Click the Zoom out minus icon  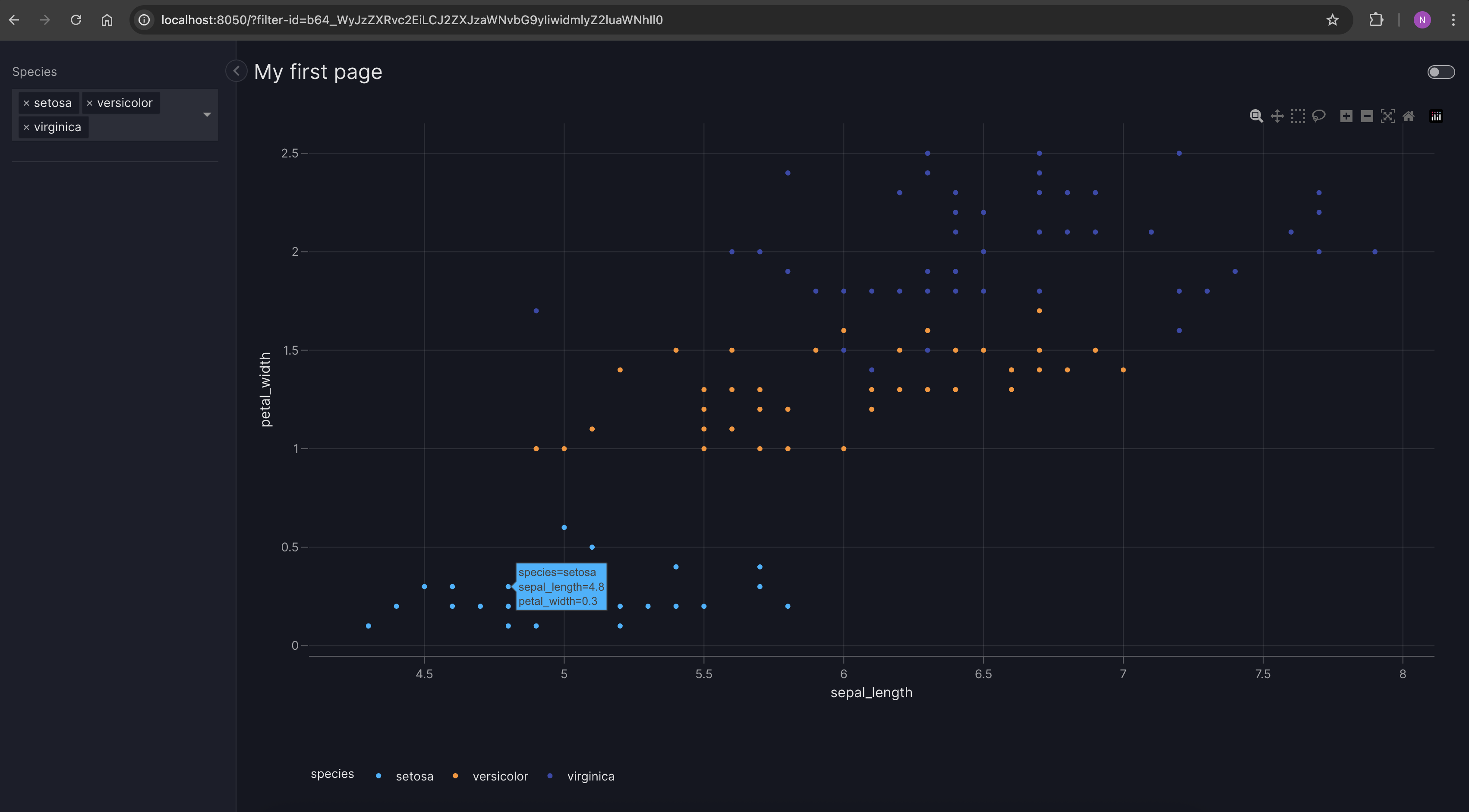pos(1367,116)
